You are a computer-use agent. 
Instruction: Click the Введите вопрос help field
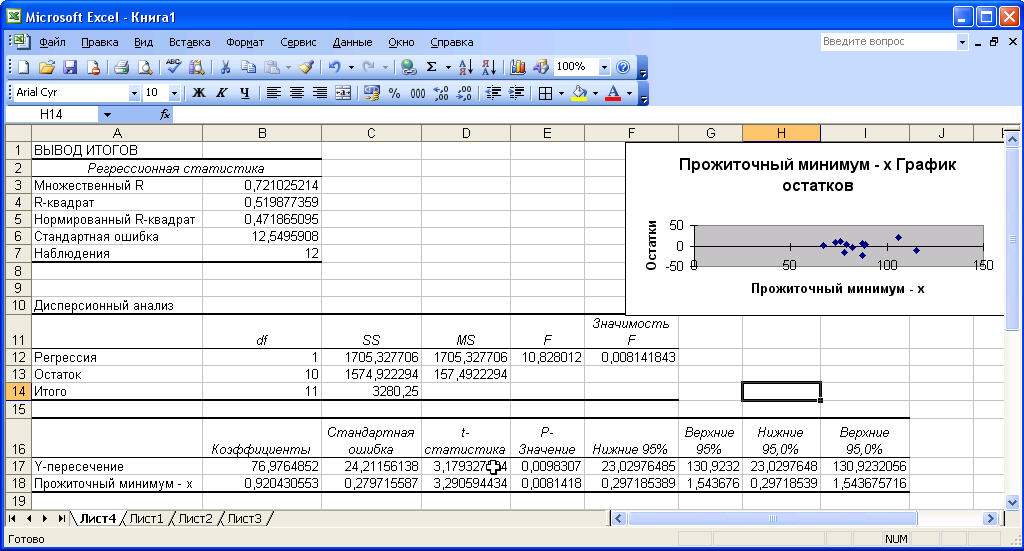point(889,42)
